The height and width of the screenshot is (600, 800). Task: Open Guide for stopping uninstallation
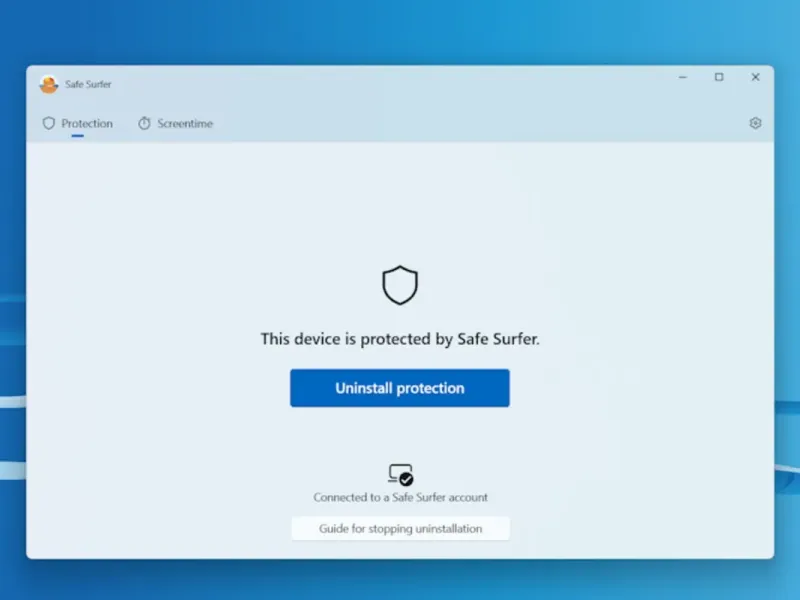click(x=401, y=529)
